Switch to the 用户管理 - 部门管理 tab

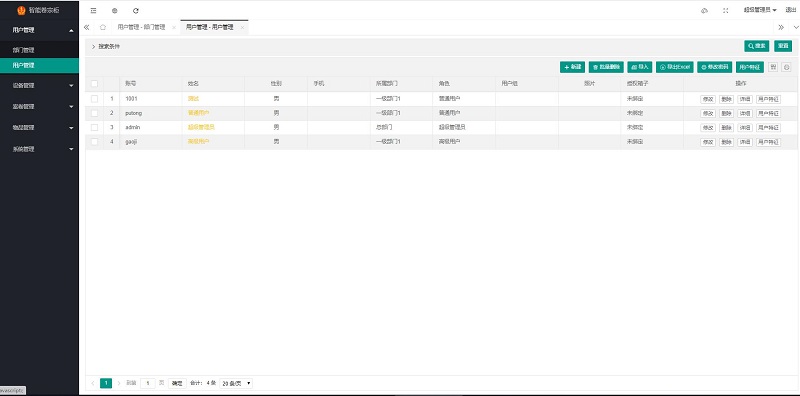pos(141,28)
